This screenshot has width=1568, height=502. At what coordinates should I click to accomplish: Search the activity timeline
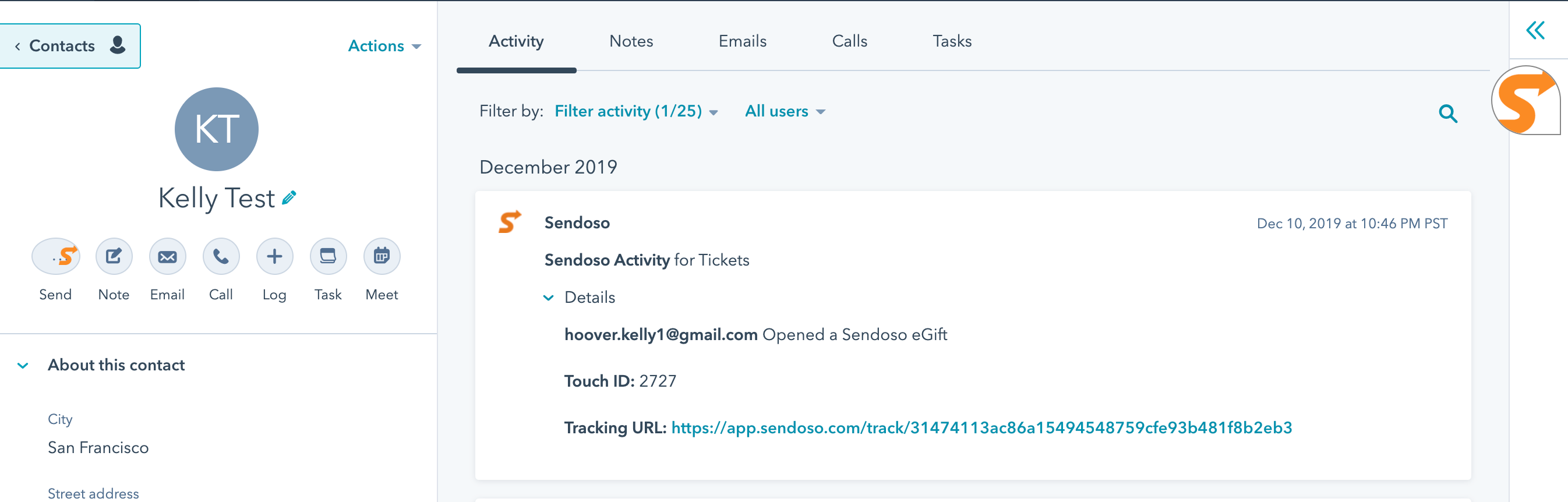1447,113
